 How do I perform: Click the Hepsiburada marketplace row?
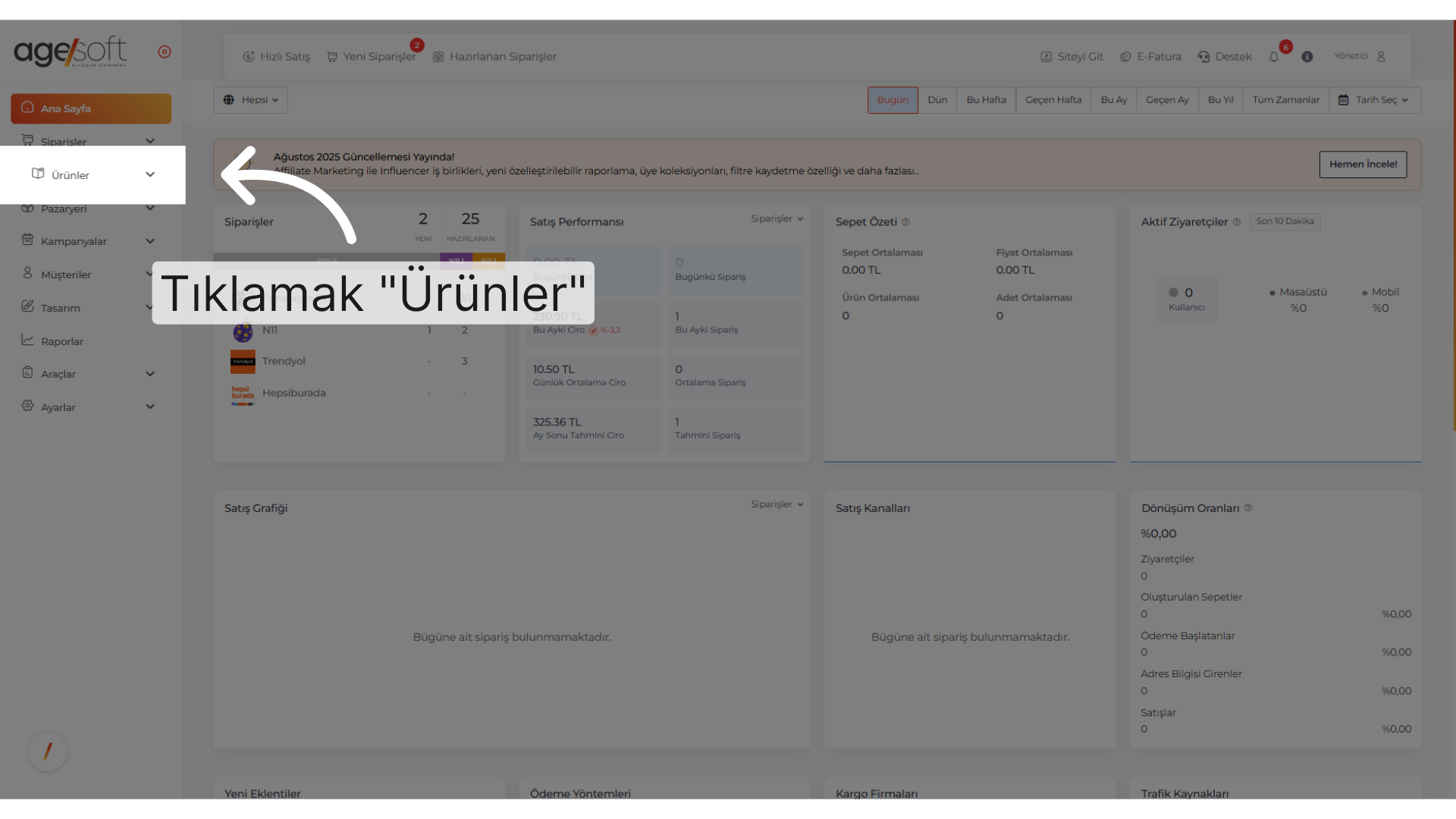[x=359, y=394]
